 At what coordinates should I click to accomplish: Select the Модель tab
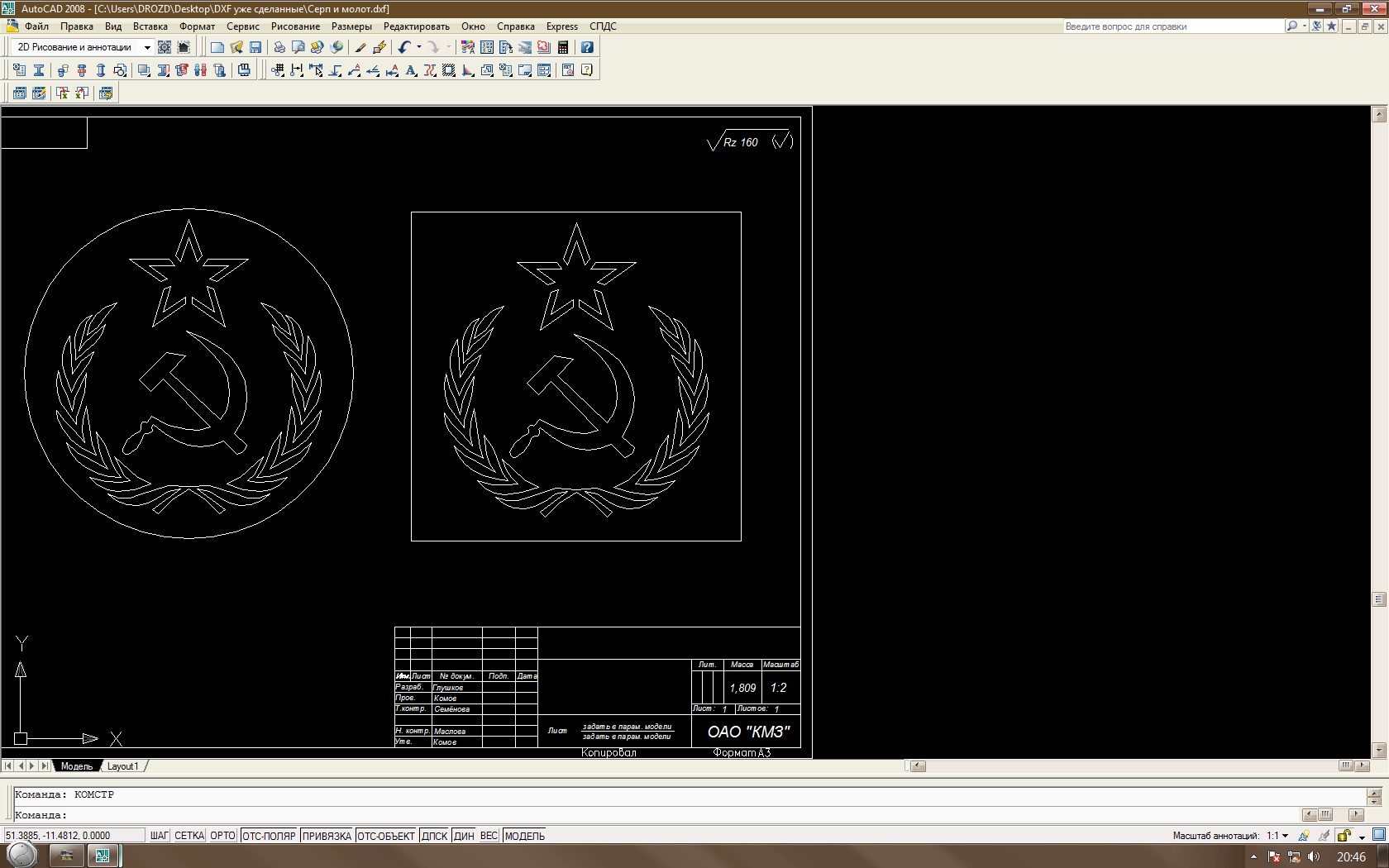pos(77,766)
